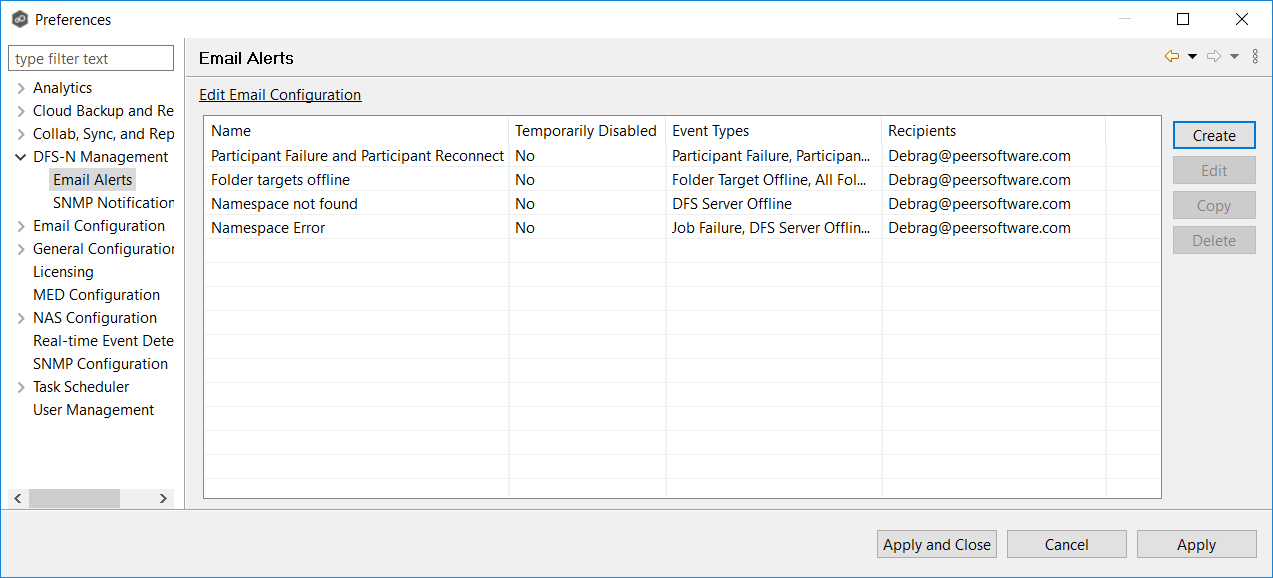Open the forward history dropdown arrow
This screenshot has height=578, width=1273.
tap(1234, 57)
